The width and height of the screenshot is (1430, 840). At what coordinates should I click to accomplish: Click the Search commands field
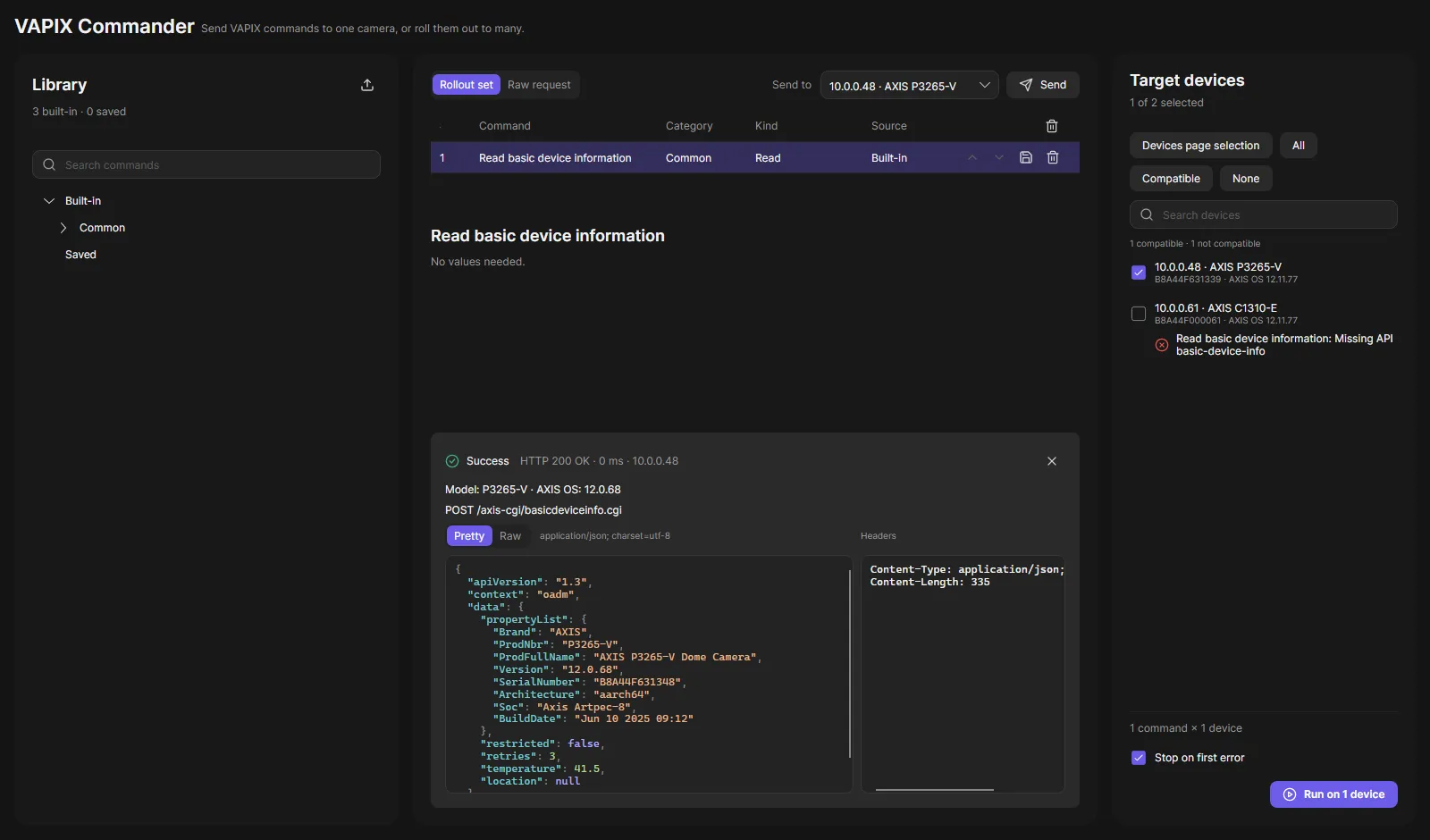pos(206,164)
